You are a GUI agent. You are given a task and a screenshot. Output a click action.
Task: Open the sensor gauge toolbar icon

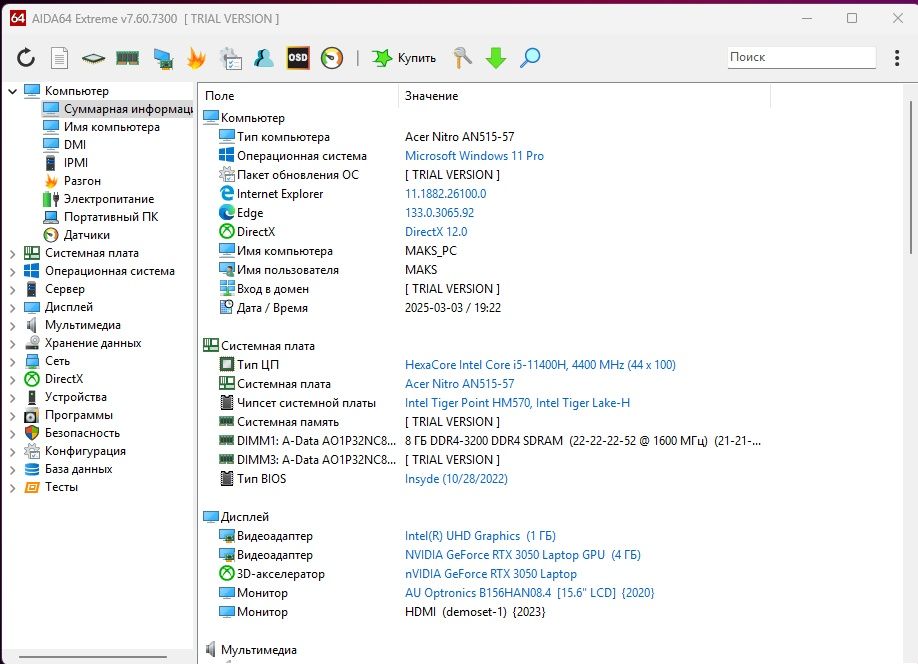coord(332,57)
